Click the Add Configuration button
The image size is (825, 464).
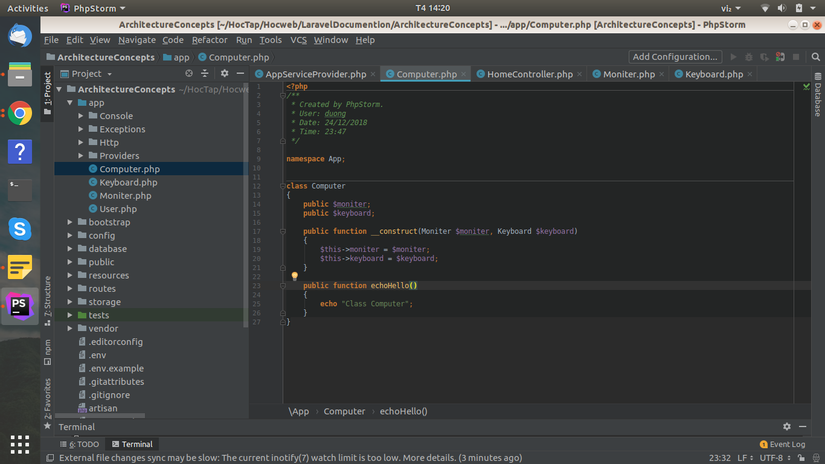[x=675, y=57]
